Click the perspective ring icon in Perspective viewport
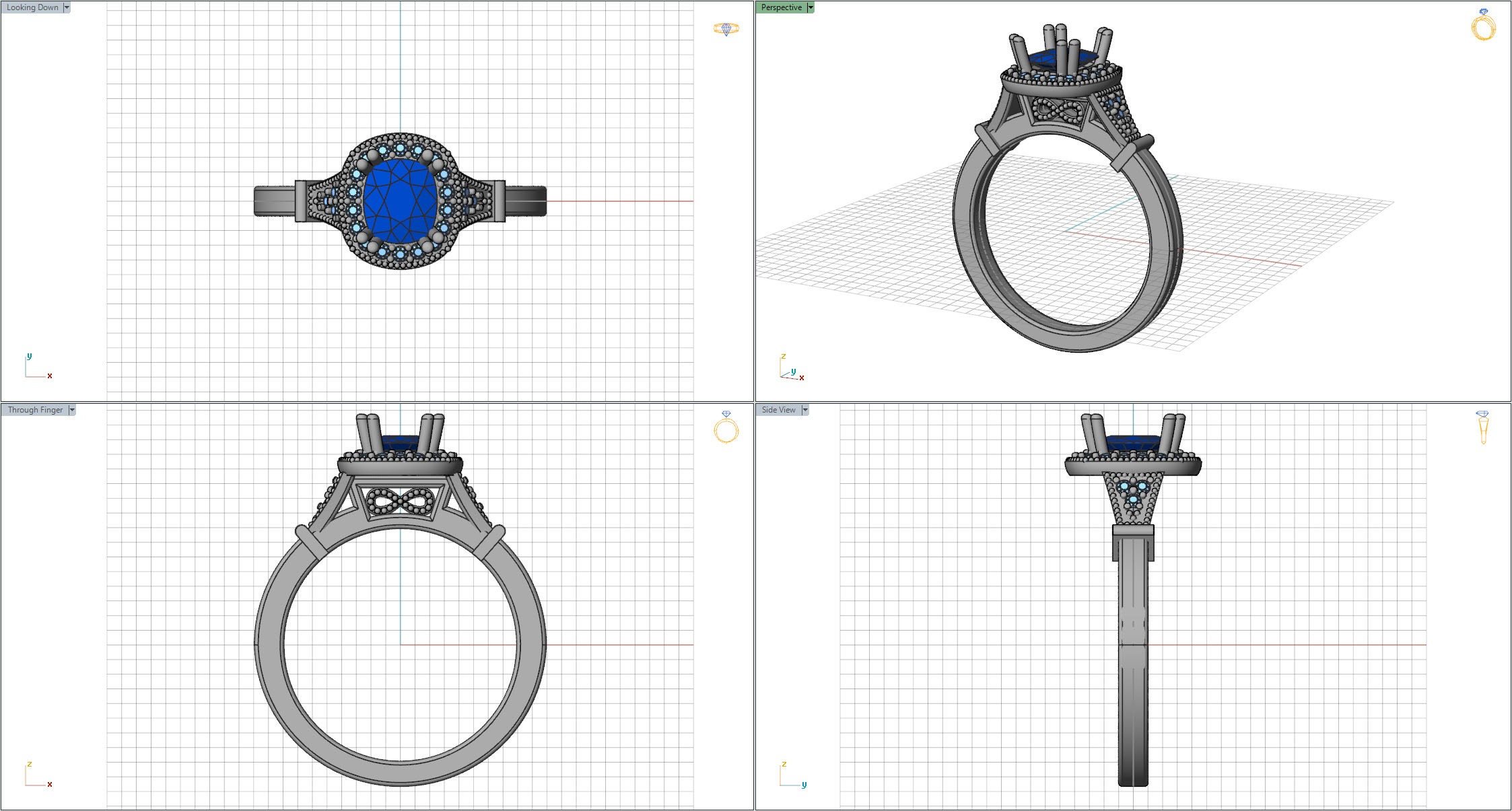The width and height of the screenshot is (1512, 811). click(1483, 24)
